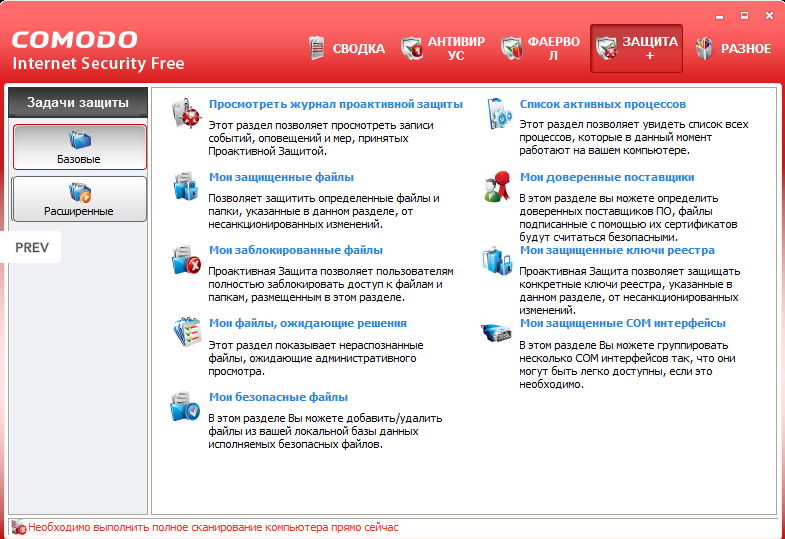Viewport: 785px width, 539px height.
Task: Click the 'Задачи защиты' panel header
Action: [x=78, y=103]
